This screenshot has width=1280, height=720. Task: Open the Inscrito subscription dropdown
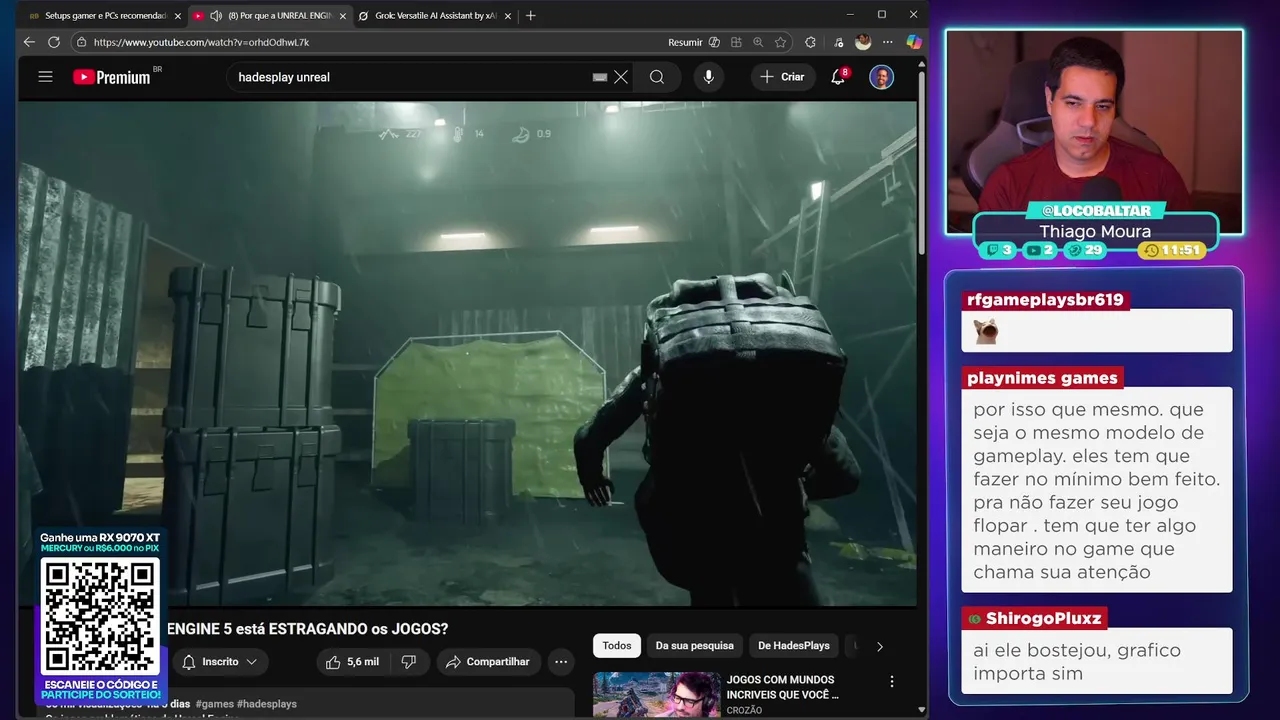[x=219, y=662]
